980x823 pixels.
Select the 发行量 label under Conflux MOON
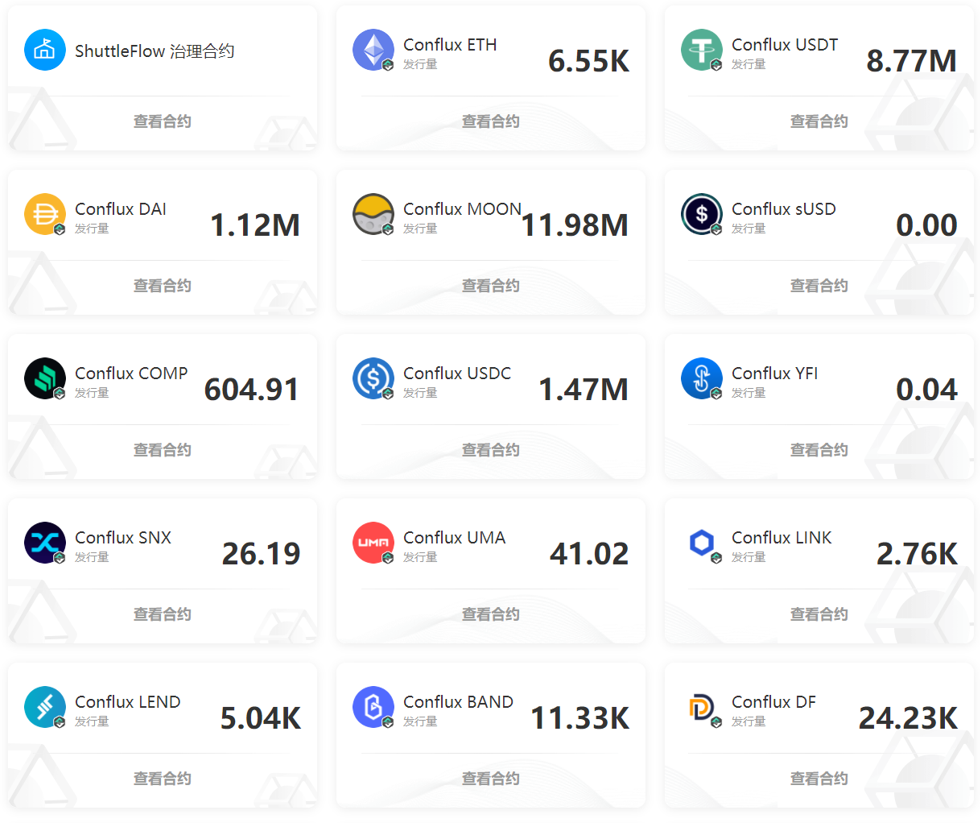tap(419, 230)
